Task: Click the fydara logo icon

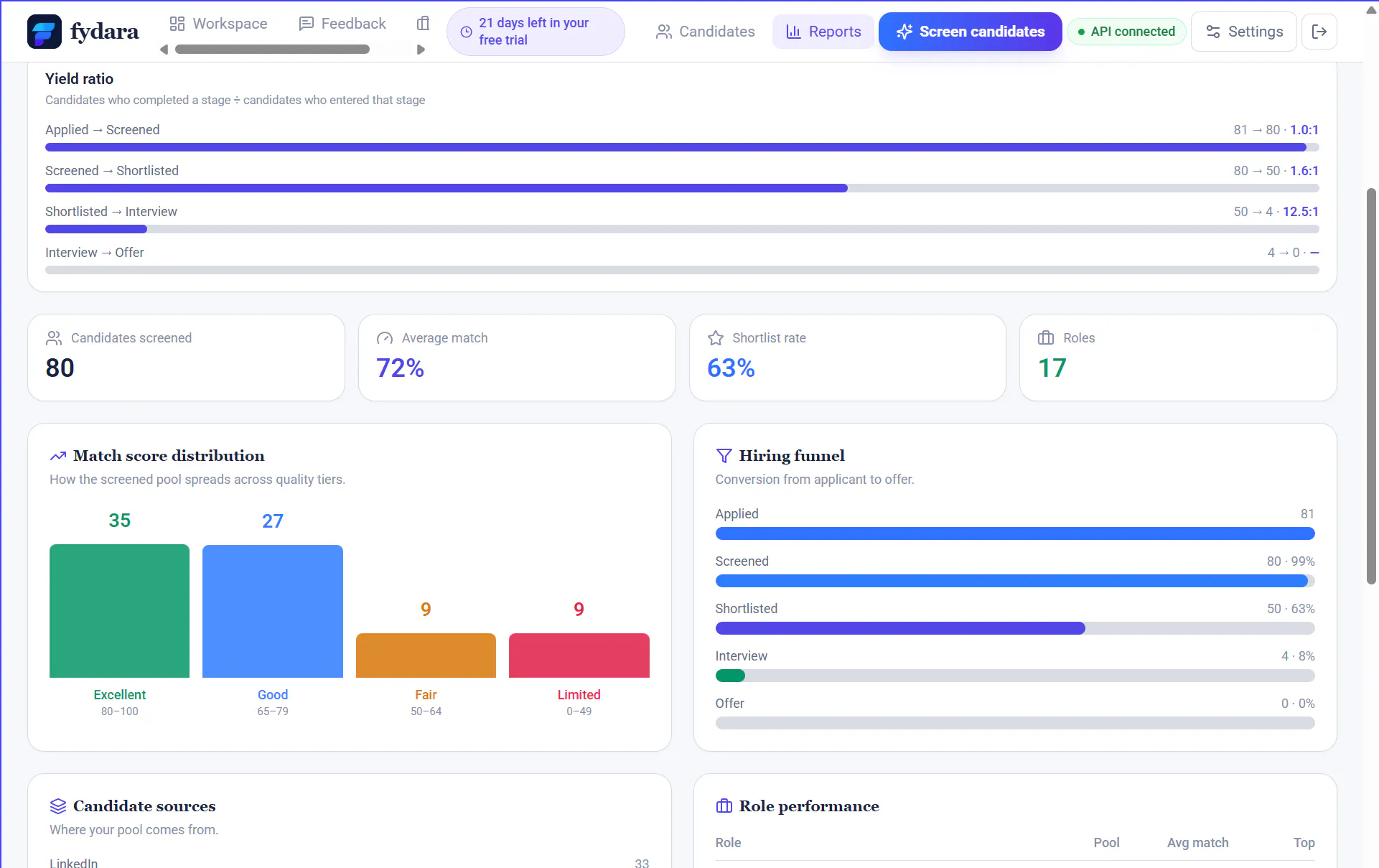Action: pyautogui.click(x=45, y=32)
